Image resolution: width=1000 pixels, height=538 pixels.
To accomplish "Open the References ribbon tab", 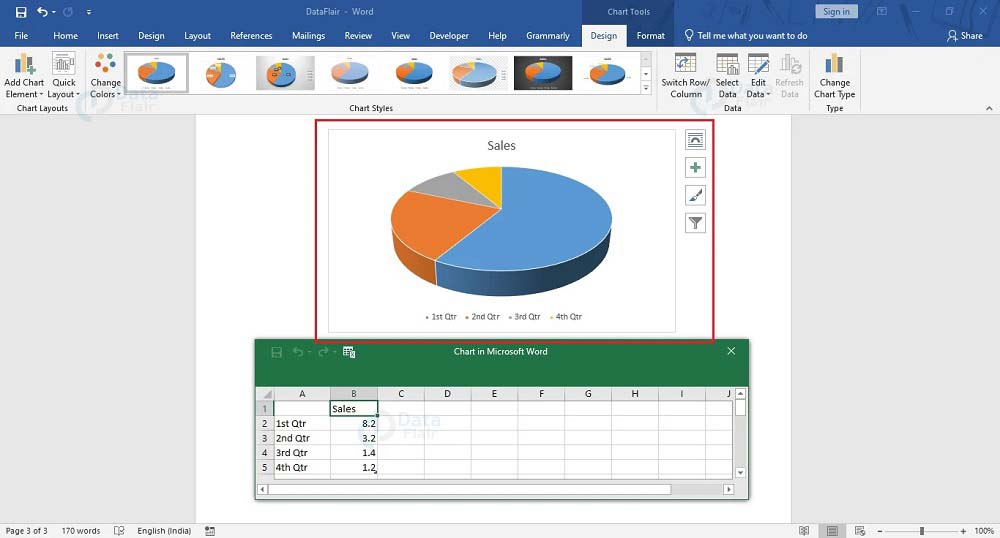I will pyautogui.click(x=251, y=36).
